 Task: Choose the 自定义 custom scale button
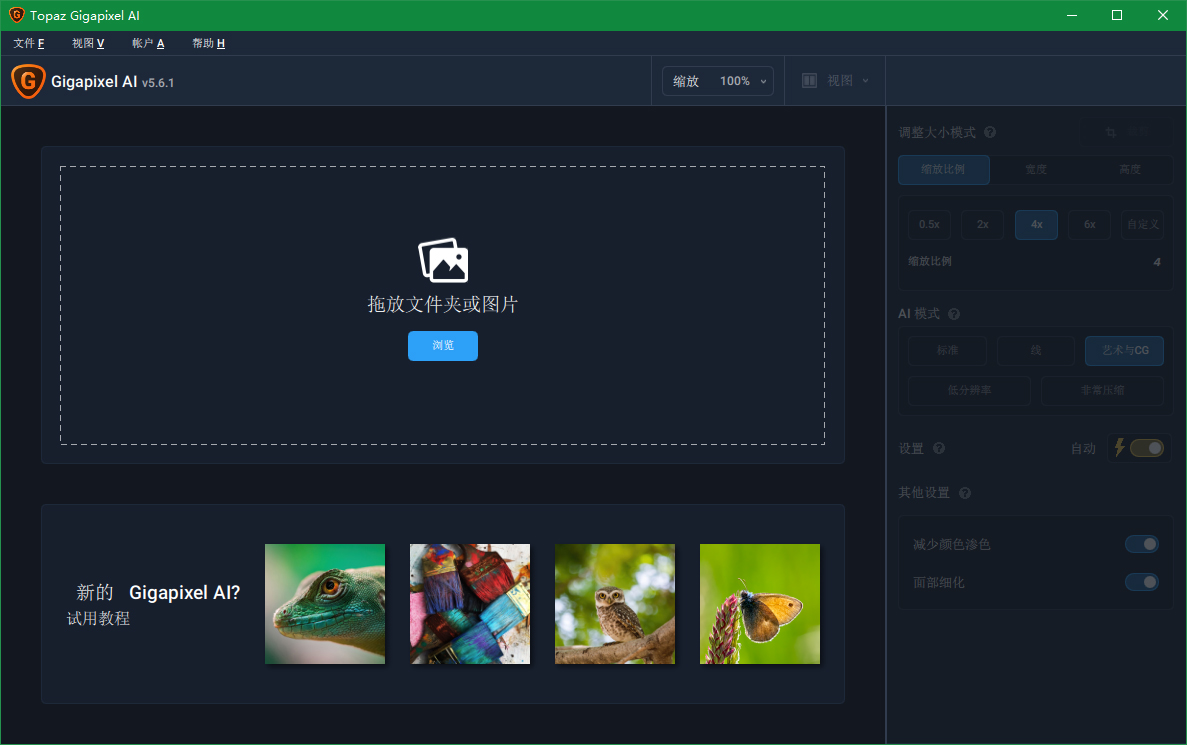pos(1142,225)
